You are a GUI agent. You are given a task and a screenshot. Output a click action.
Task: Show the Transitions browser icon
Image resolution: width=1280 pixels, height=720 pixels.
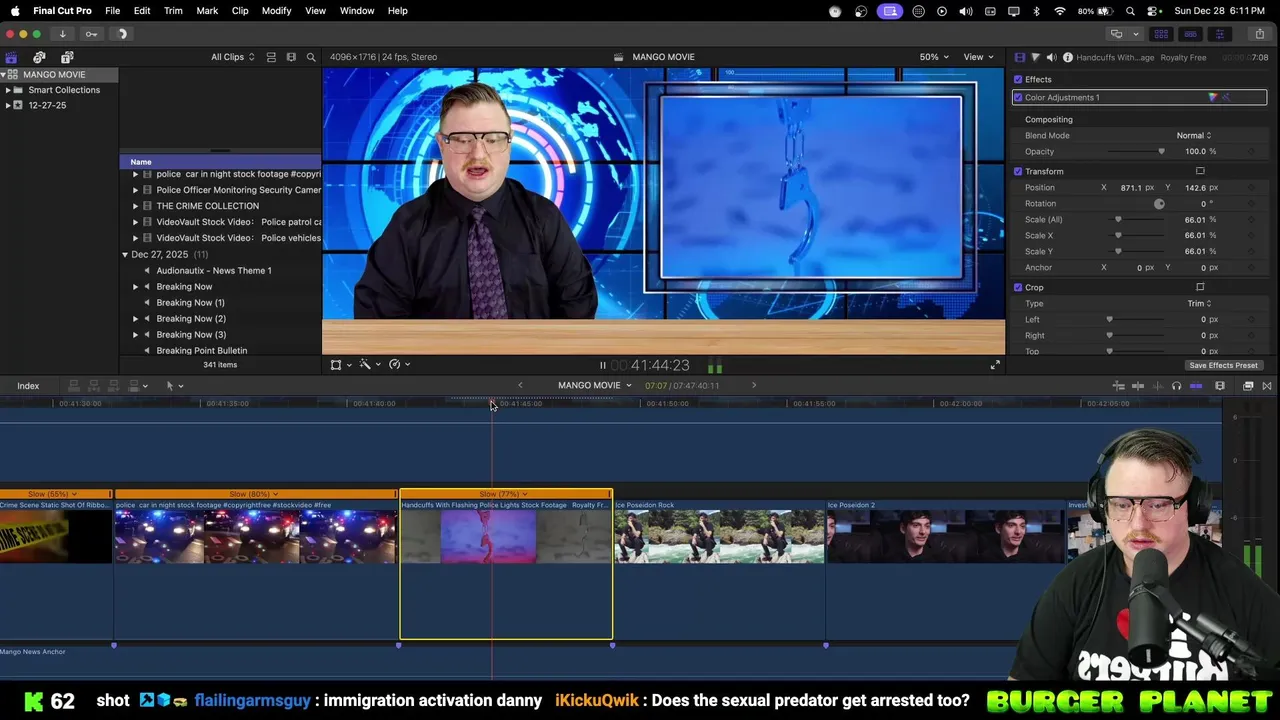pyautogui.click(x=1267, y=386)
